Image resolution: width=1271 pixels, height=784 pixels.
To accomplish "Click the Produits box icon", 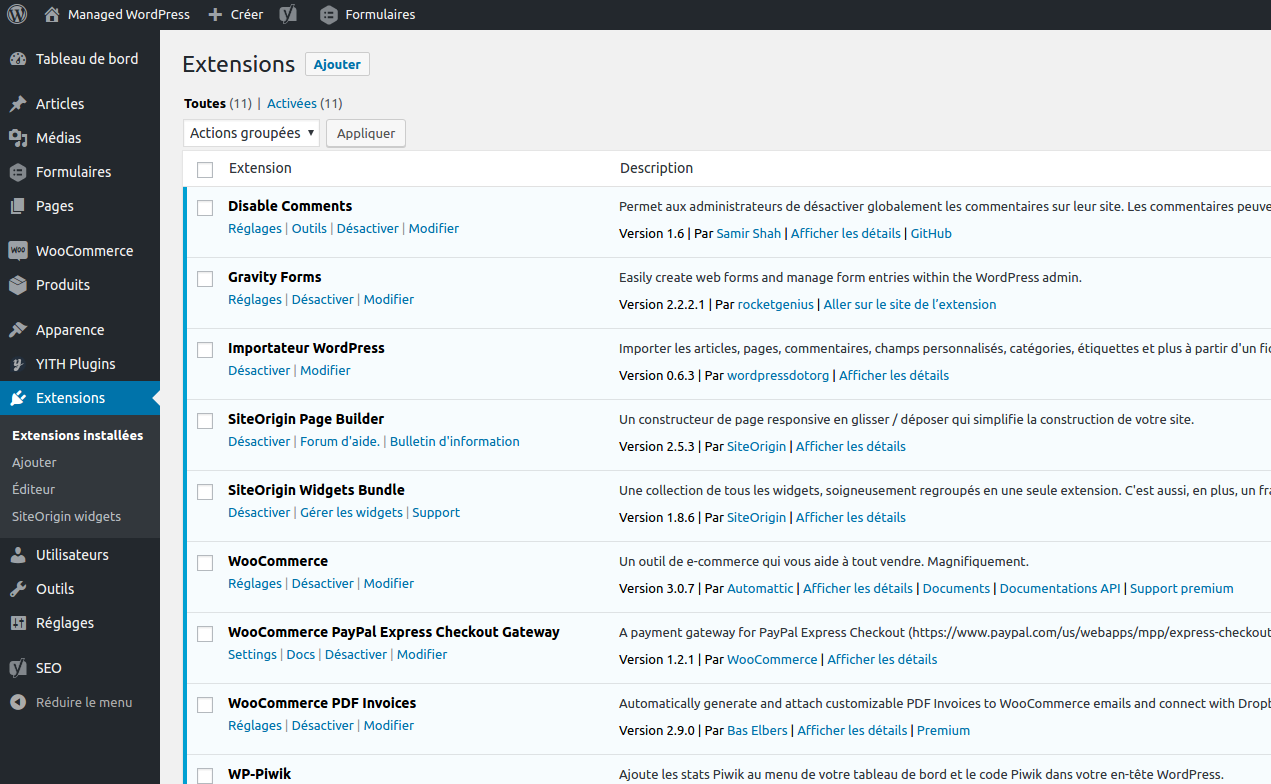I will (18, 285).
